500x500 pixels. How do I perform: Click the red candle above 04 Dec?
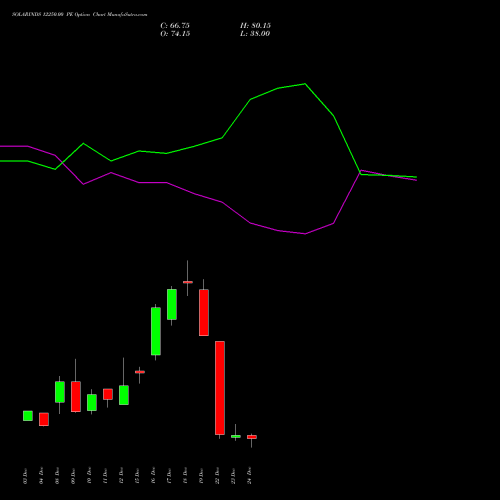44,419
